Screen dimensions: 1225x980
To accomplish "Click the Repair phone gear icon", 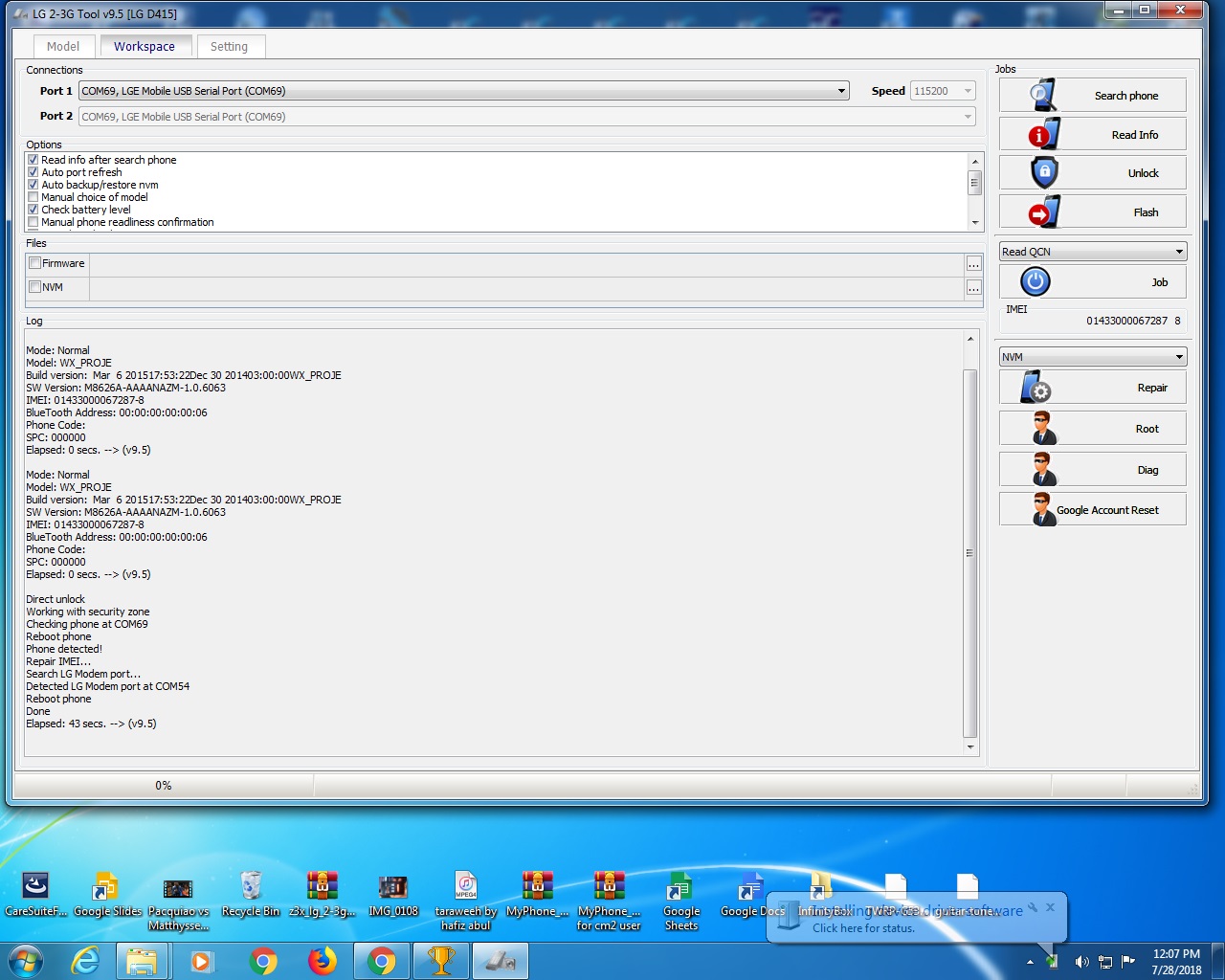I will pos(1036,387).
